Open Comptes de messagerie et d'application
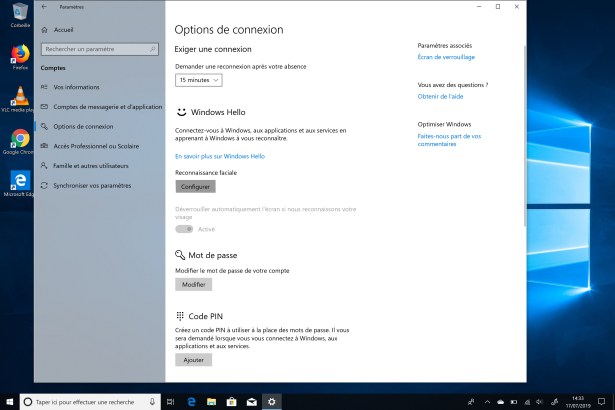The width and height of the screenshot is (615, 410). pos(108,107)
